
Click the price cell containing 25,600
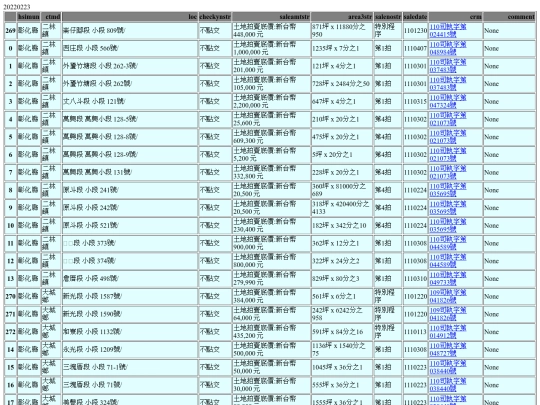(271, 119)
